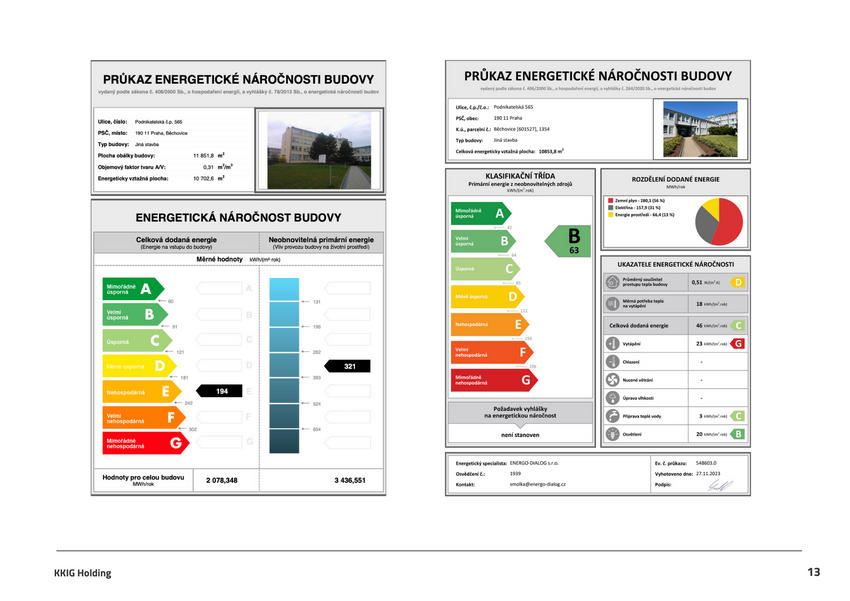Click the smolka@energo-dialog.cz email address
Viewport: 850px width, 601px height.
click(x=538, y=483)
